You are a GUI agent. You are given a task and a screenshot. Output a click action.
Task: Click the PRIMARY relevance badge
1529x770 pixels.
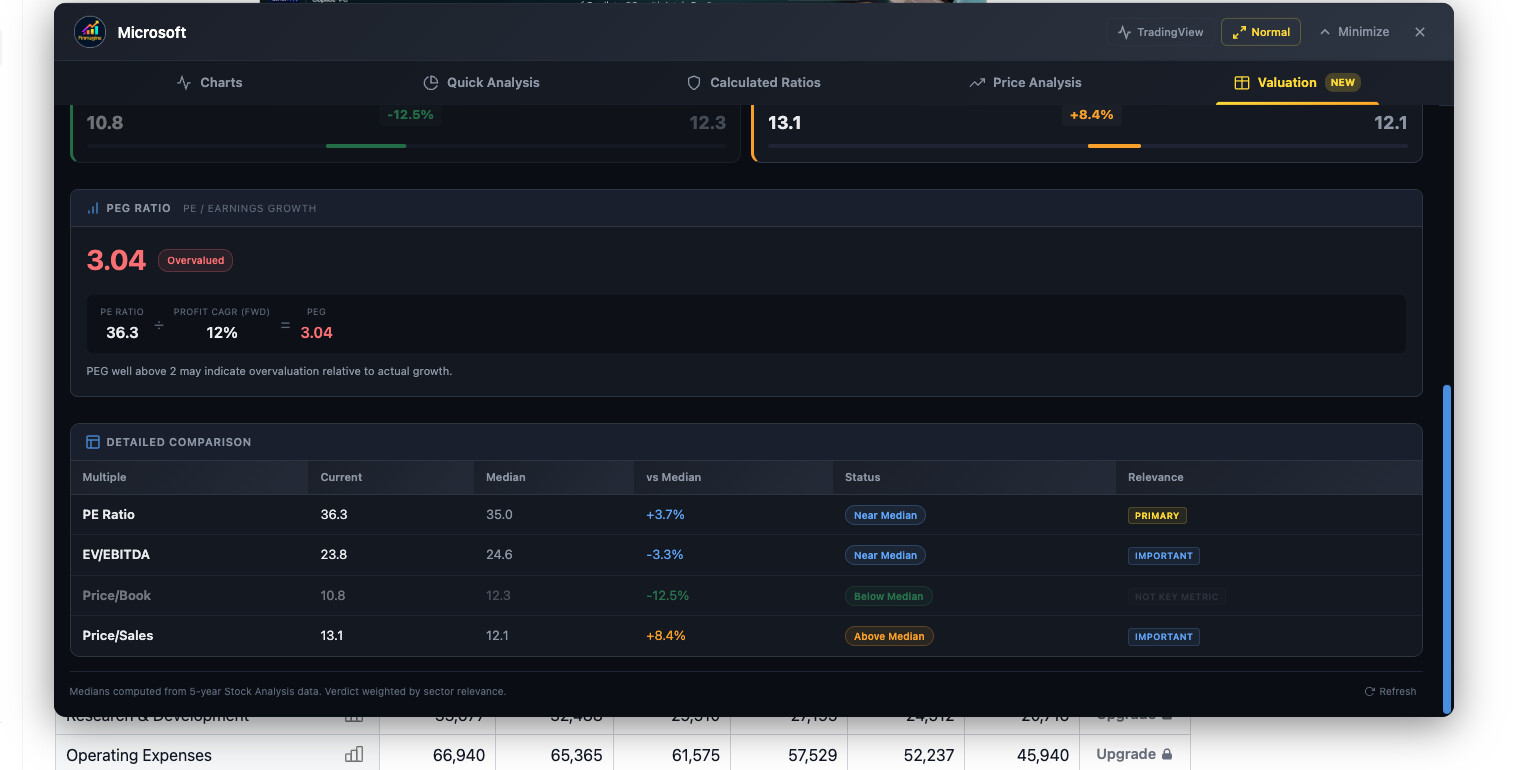1156,516
